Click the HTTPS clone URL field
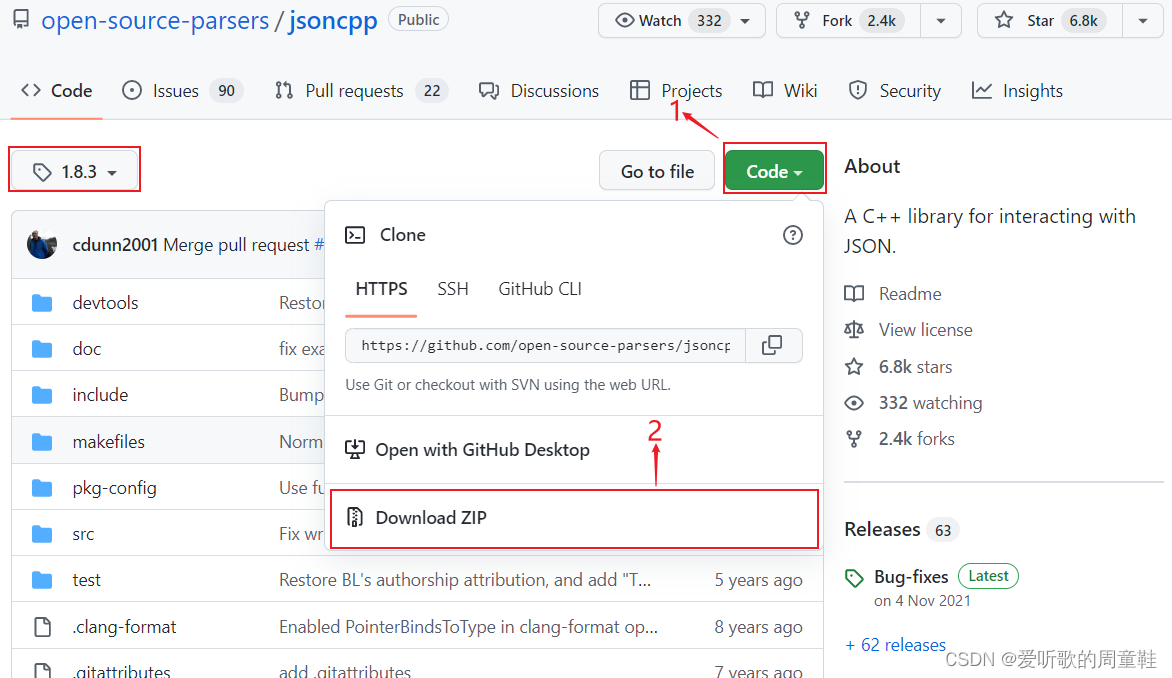1172x678 pixels. [546, 345]
